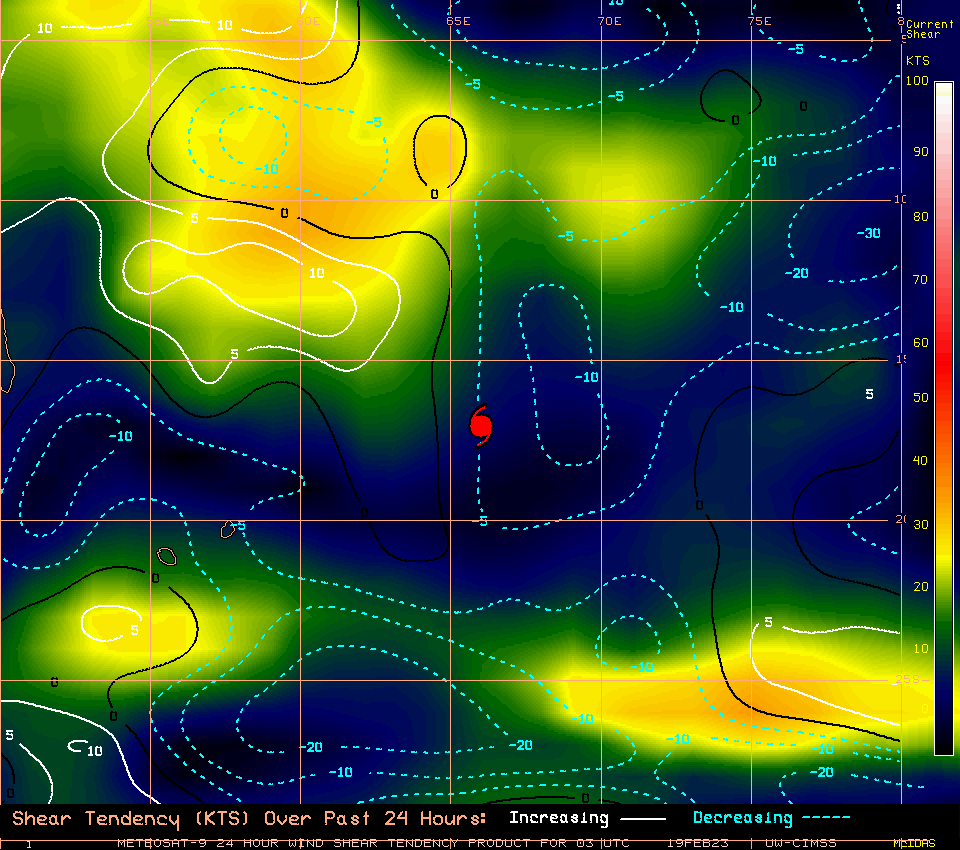Click the yellow band near 30 on colorbar

(943, 523)
